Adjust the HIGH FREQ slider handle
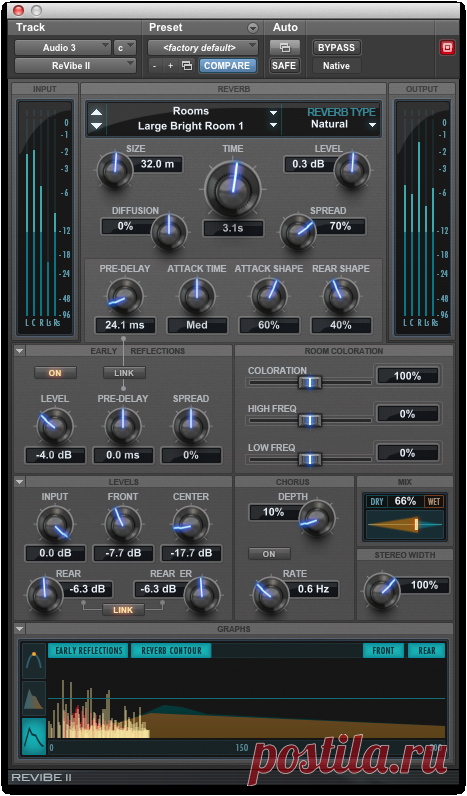This screenshot has height=796, width=467. pyautogui.click(x=310, y=420)
